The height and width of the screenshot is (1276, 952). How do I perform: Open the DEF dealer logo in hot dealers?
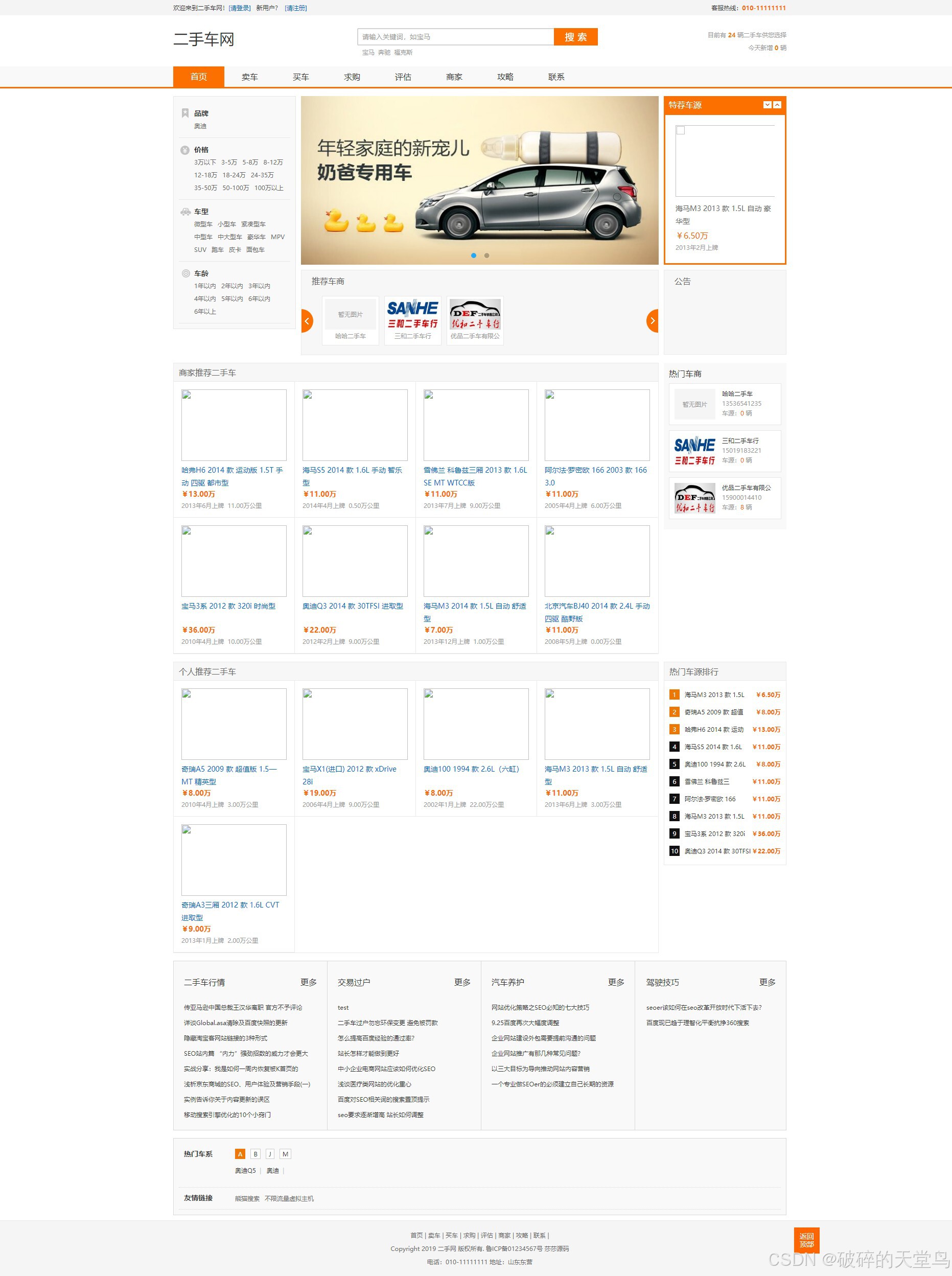click(694, 498)
